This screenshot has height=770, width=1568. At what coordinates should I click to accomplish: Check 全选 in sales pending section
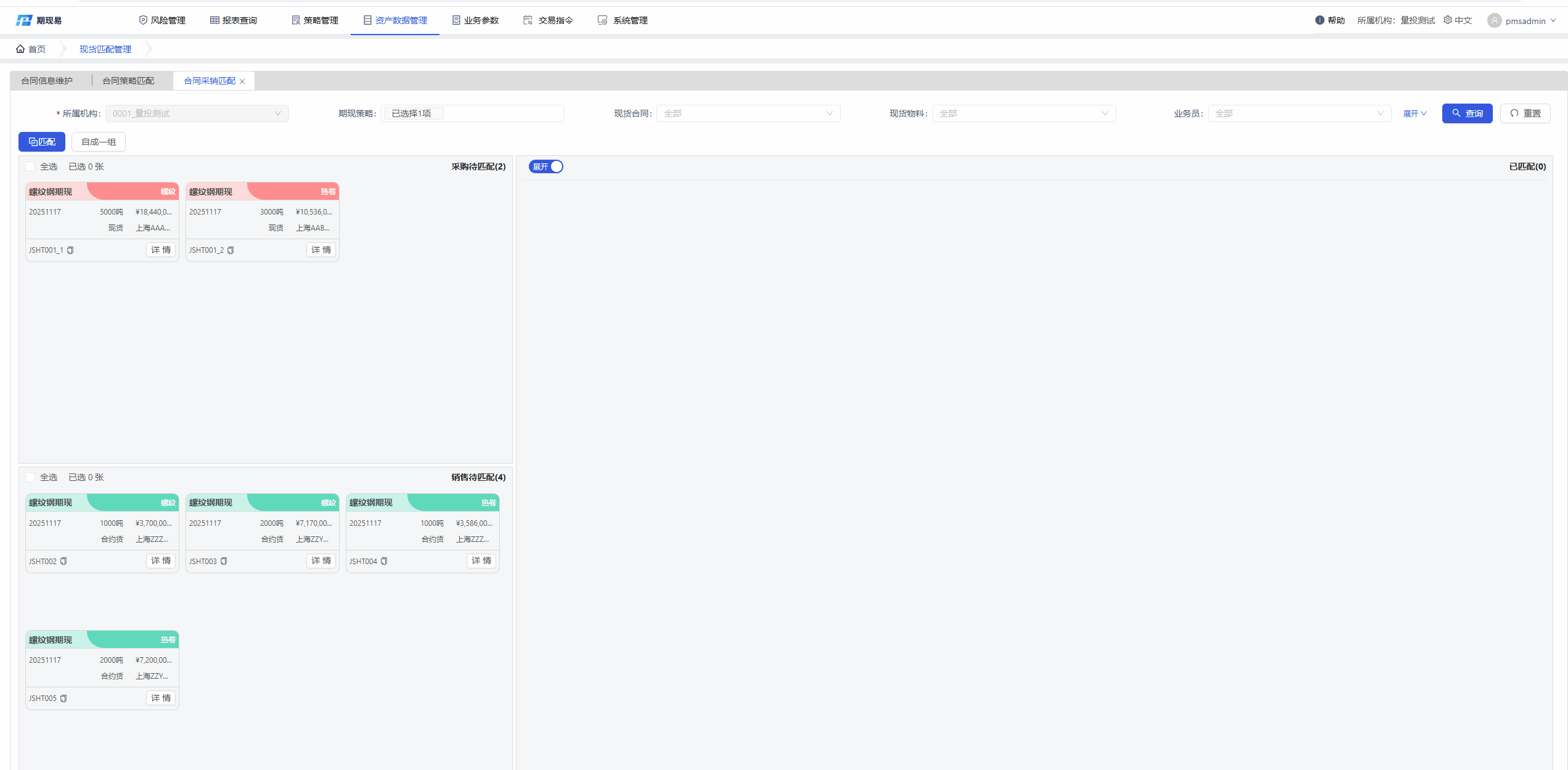coord(30,477)
